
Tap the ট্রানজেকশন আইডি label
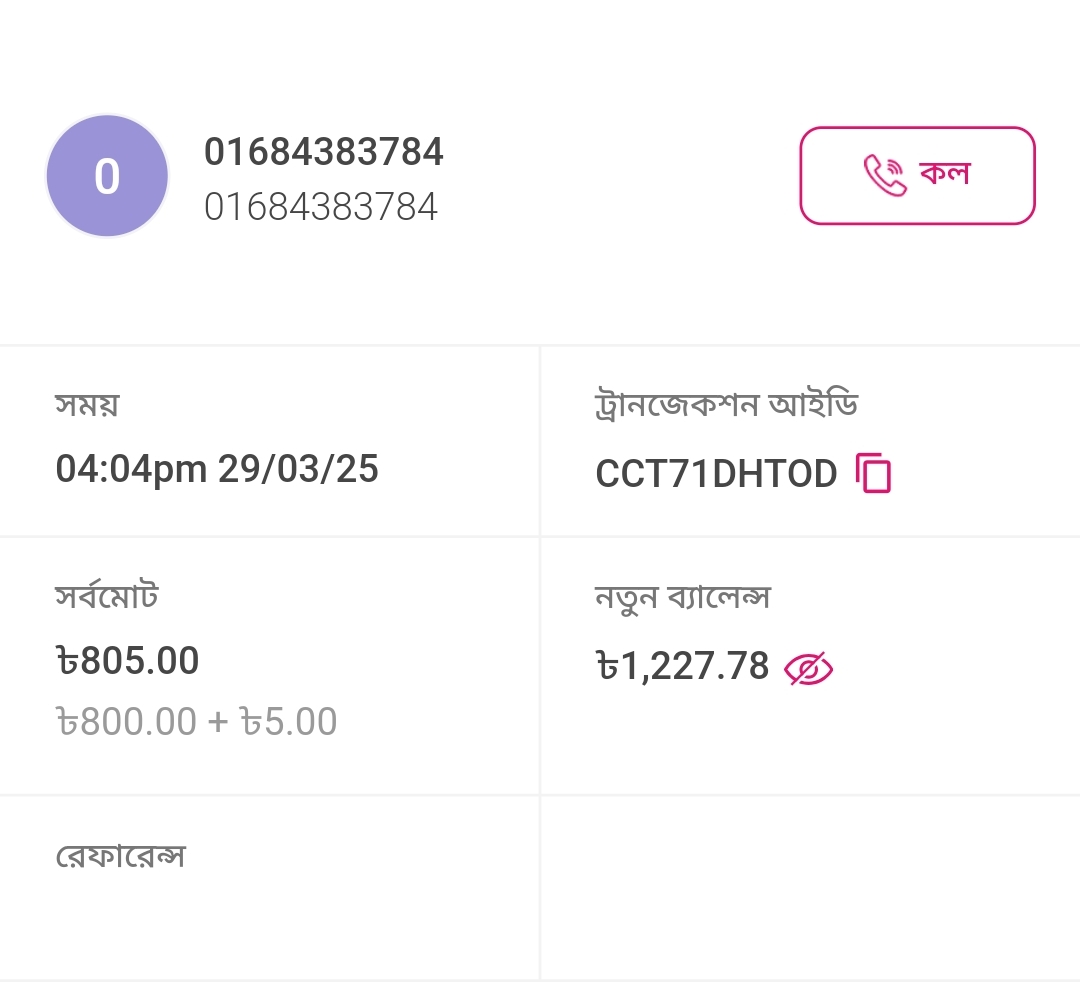[726, 405]
